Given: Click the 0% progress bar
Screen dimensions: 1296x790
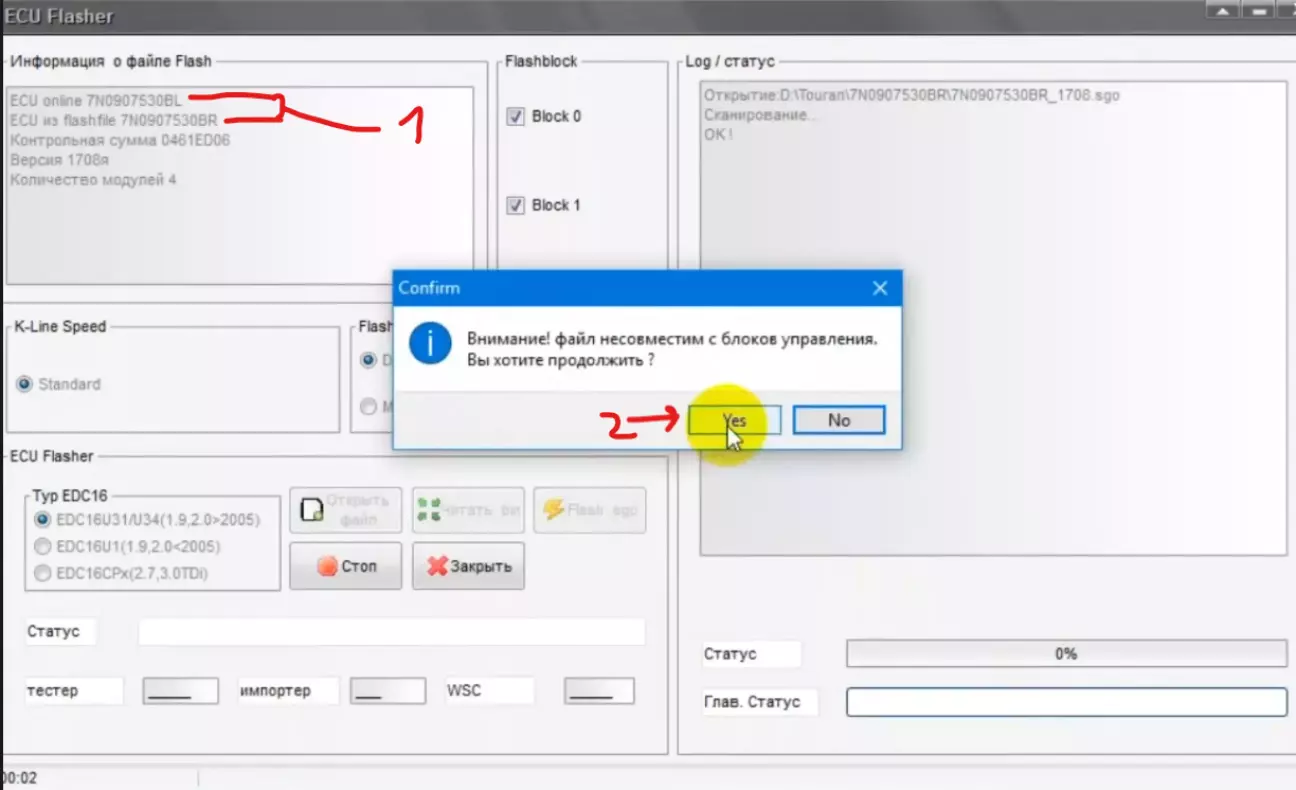Looking at the screenshot, I should tap(1066, 654).
